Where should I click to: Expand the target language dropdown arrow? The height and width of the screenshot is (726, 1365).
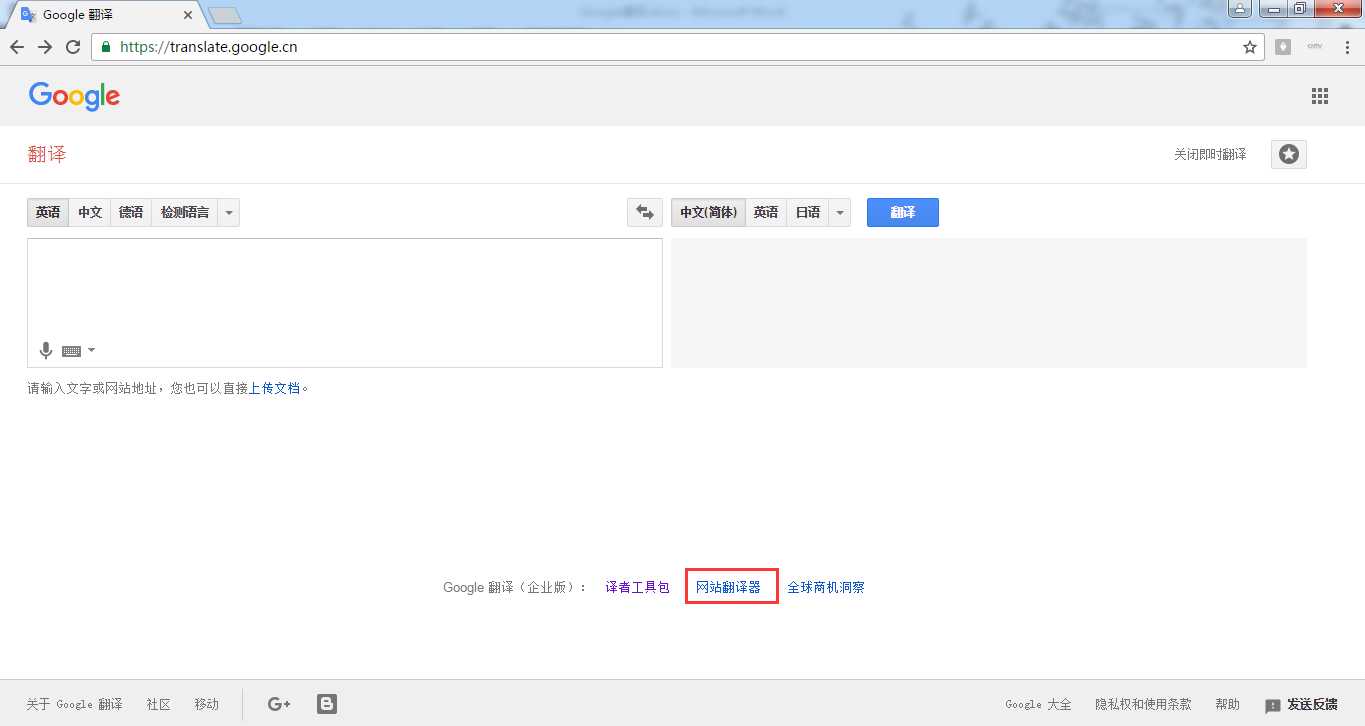840,212
